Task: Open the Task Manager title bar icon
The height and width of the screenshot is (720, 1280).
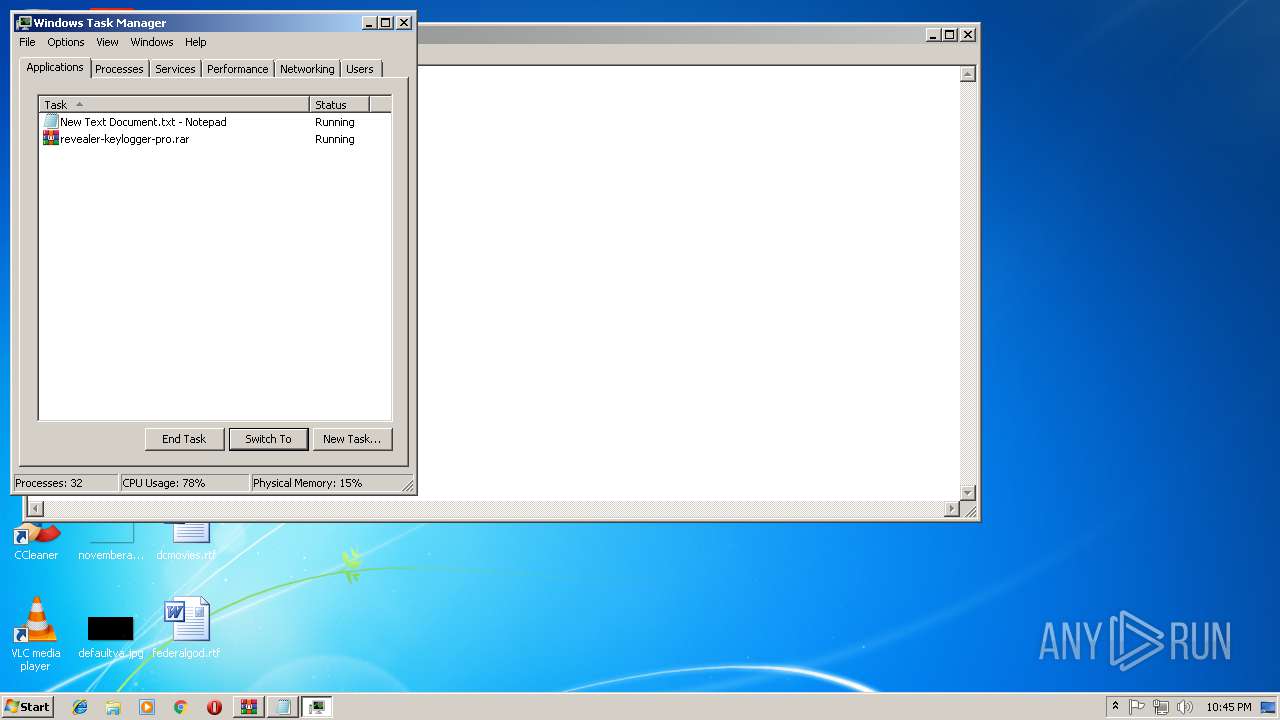Action: 25,22
